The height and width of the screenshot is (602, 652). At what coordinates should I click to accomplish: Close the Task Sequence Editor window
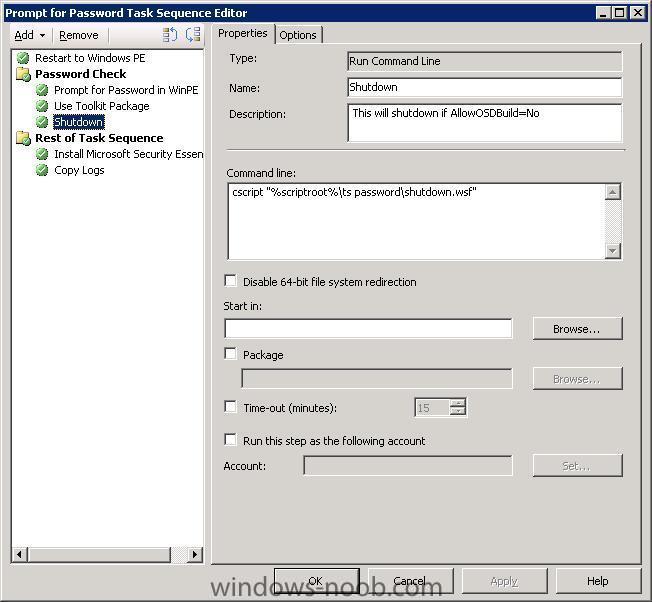click(637, 13)
